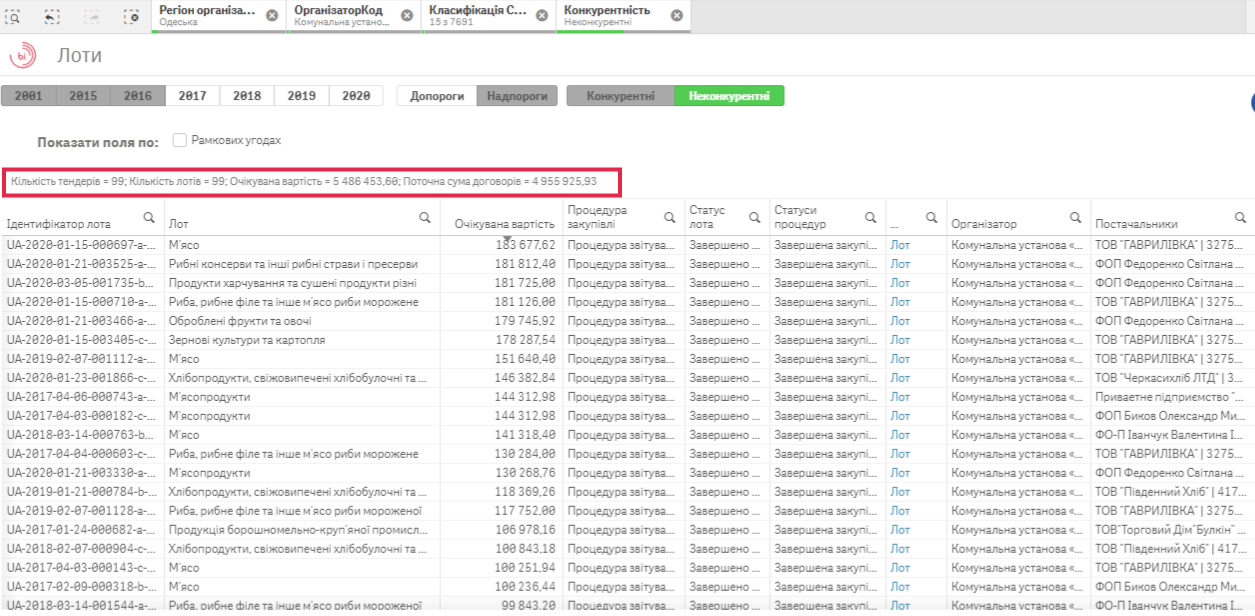The height and width of the screenshot is (616, 1255).
Task: Select year 2015 filter
Action: [83, 96]
